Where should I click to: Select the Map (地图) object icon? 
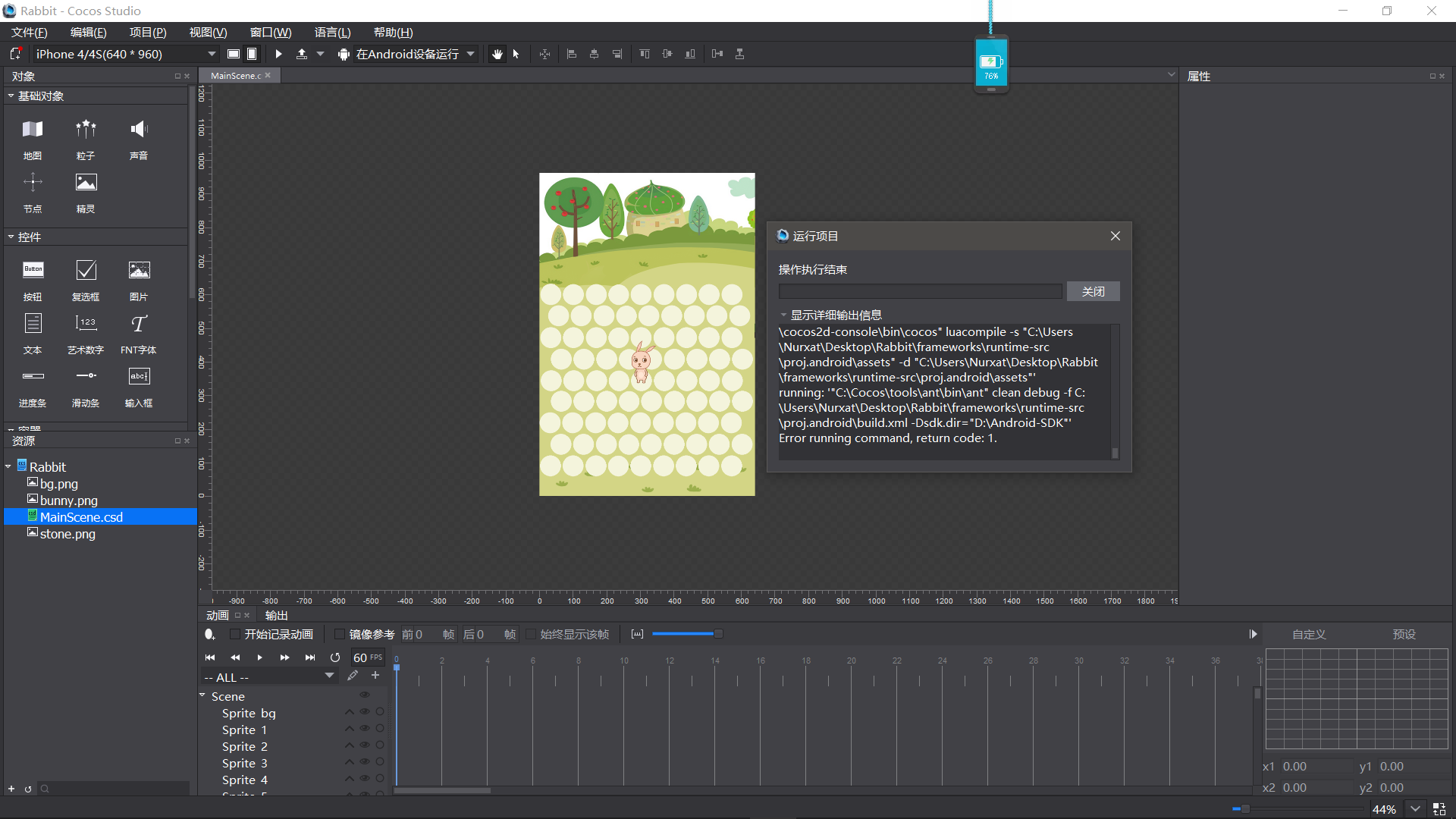coord(33,130)
